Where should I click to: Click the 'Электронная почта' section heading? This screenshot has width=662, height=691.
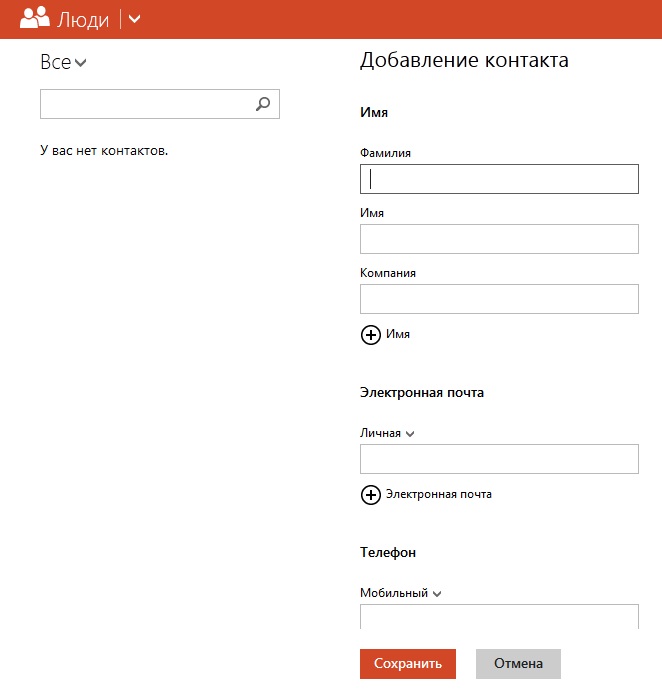[x=422, y=392]
